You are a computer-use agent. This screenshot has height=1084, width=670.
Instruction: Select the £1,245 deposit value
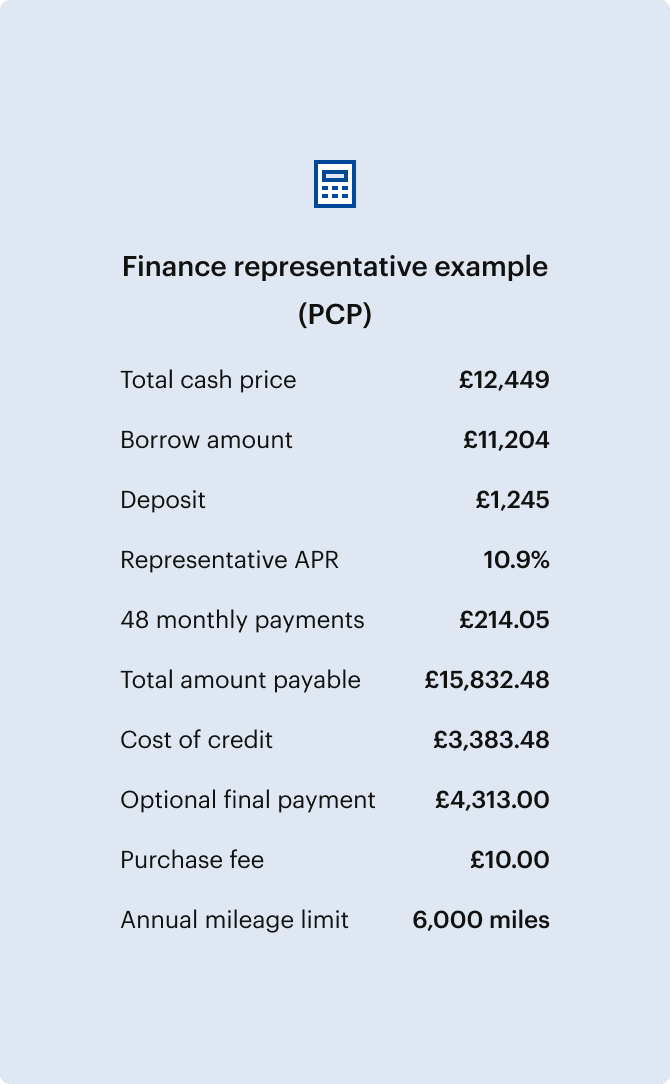(x=512, y=500)
